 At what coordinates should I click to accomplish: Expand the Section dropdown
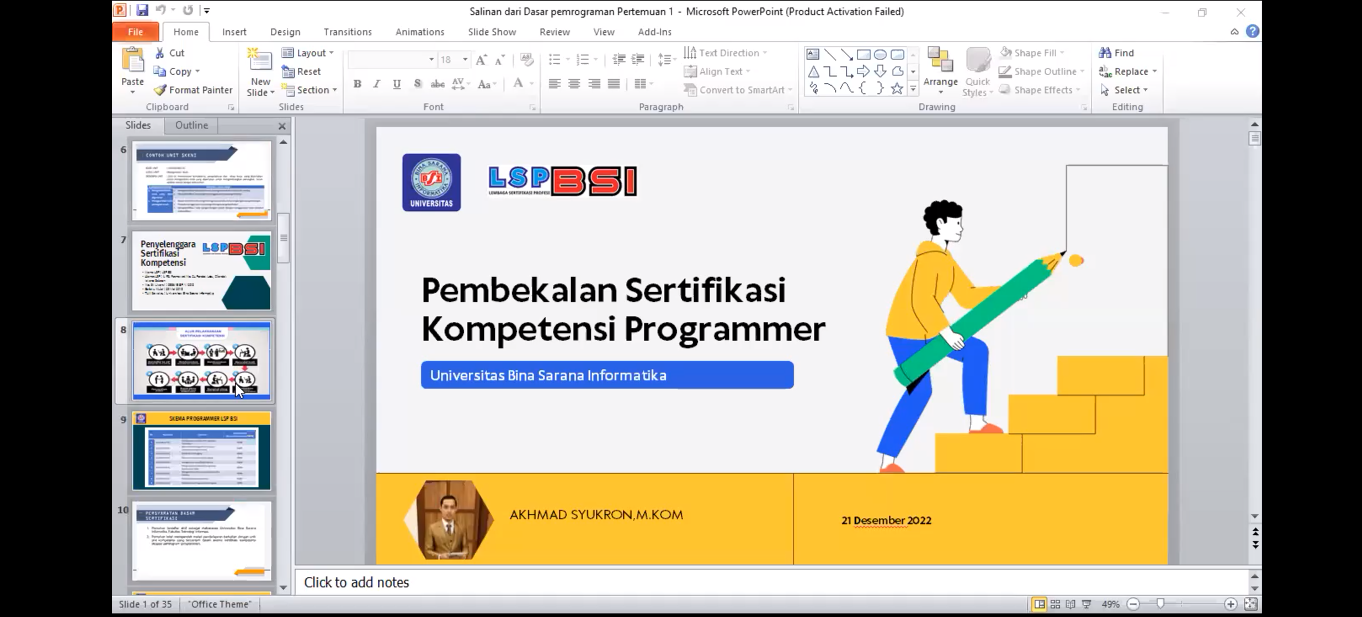coord(309,90)
